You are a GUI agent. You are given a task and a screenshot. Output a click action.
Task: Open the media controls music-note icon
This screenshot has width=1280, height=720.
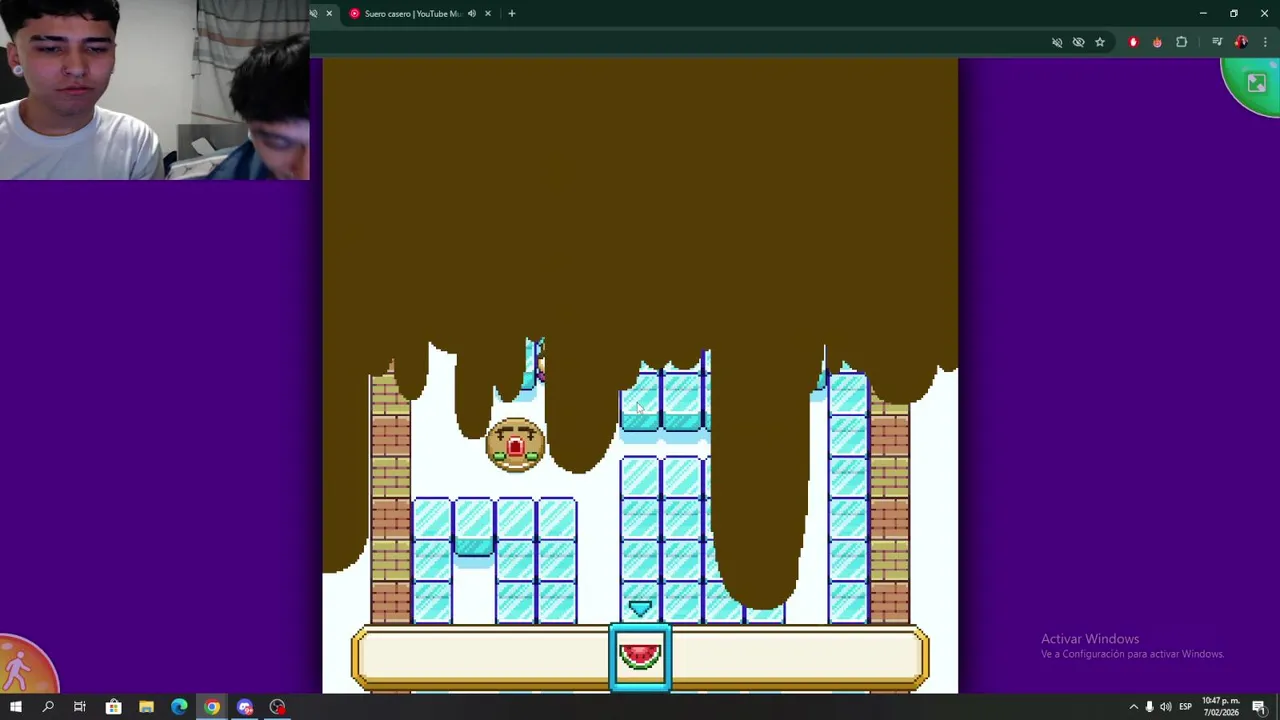coord(1217,42)
